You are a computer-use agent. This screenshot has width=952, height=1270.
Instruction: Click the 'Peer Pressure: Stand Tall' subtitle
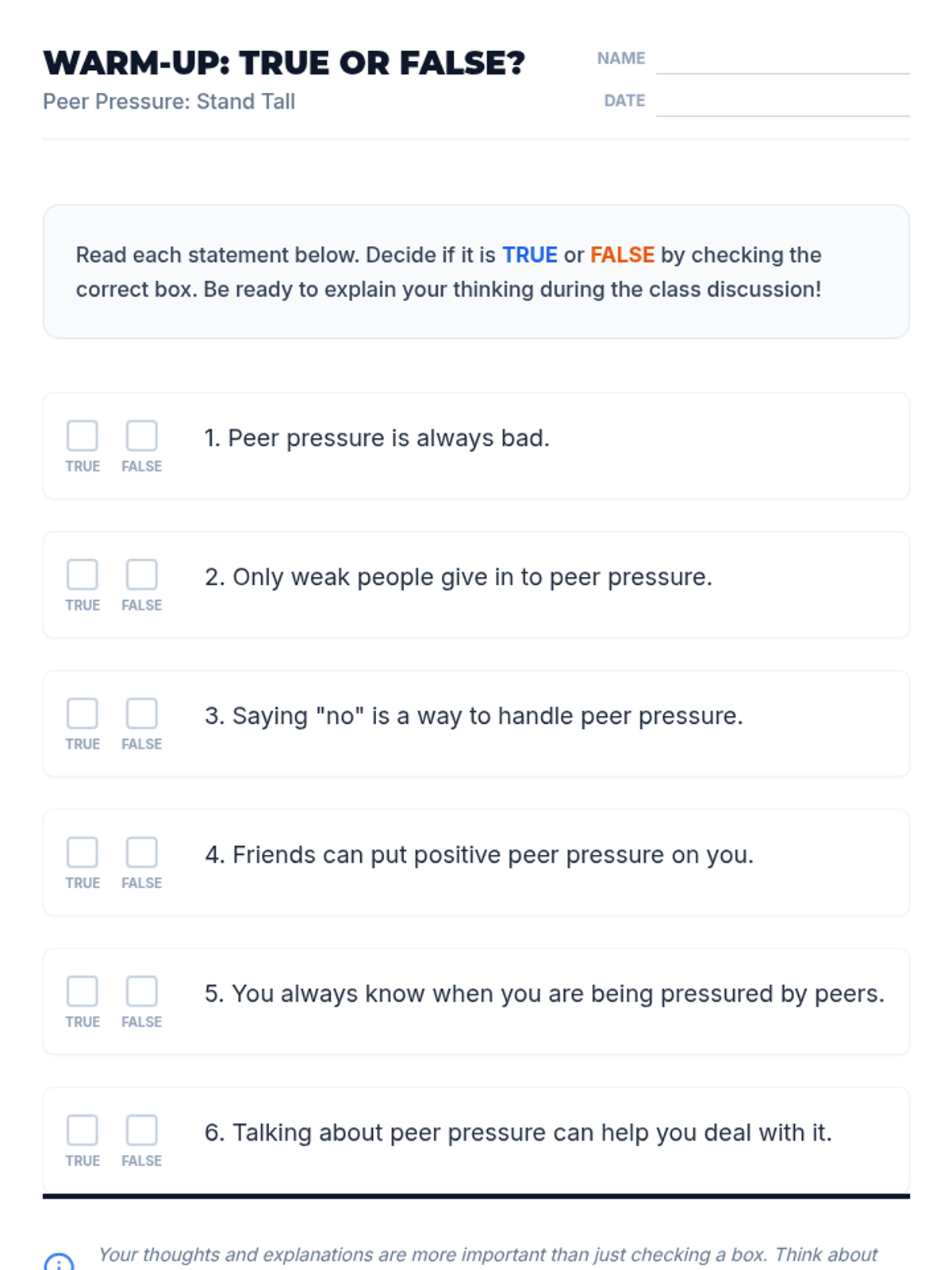[x=169, y=102]
